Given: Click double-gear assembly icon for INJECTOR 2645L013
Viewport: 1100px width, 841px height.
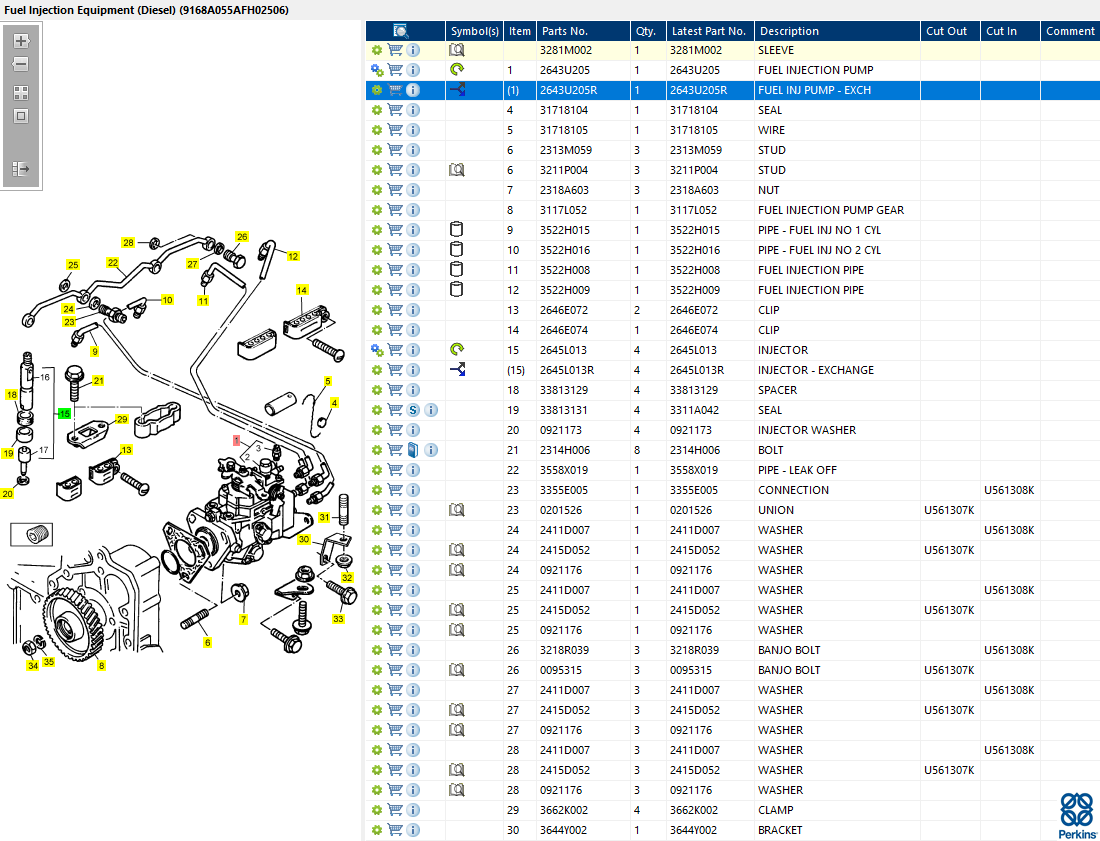Looking at the screenshot, I should tap(377, 350).
